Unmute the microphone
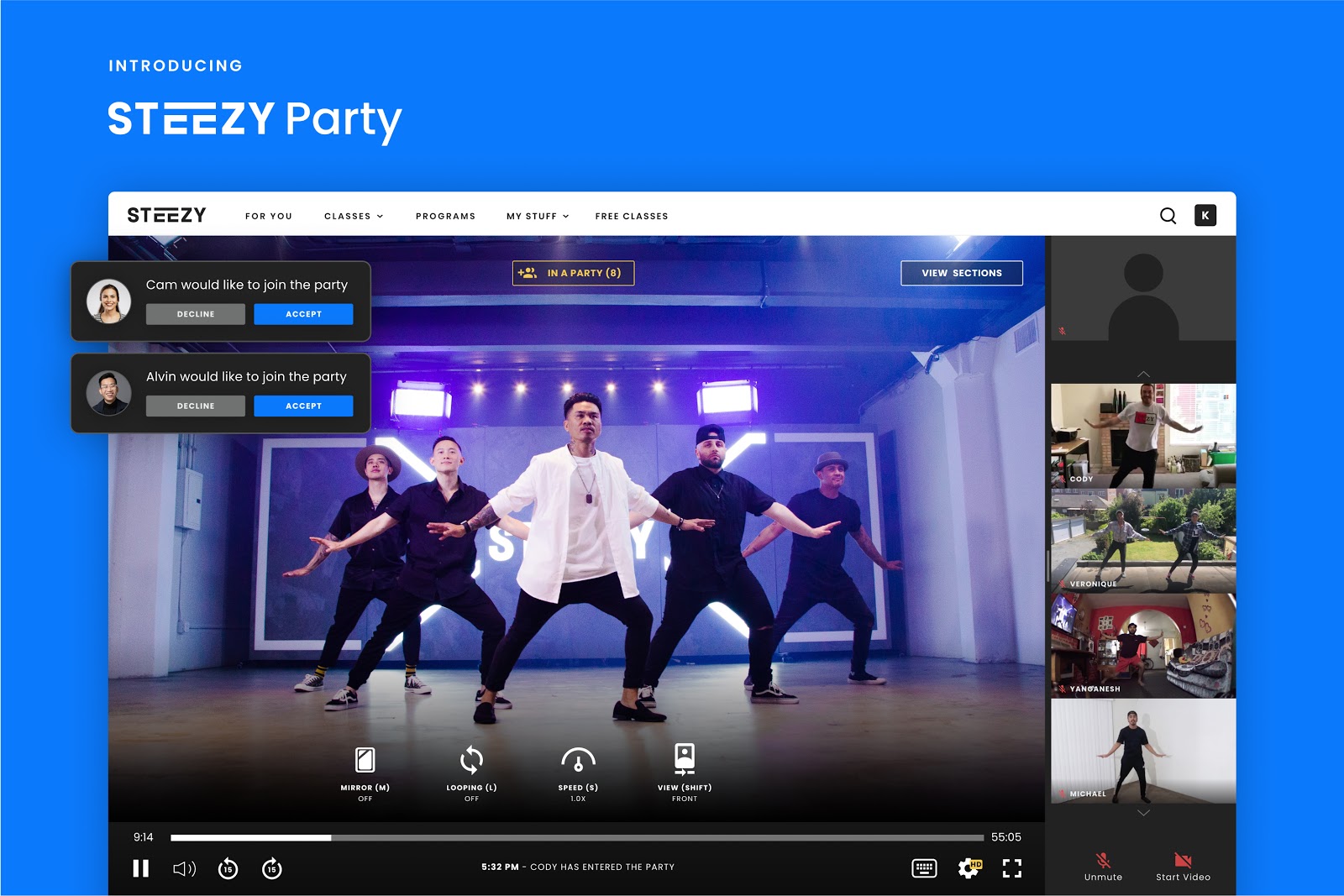Screen dimensions: 1344x896 [1103, 865]
